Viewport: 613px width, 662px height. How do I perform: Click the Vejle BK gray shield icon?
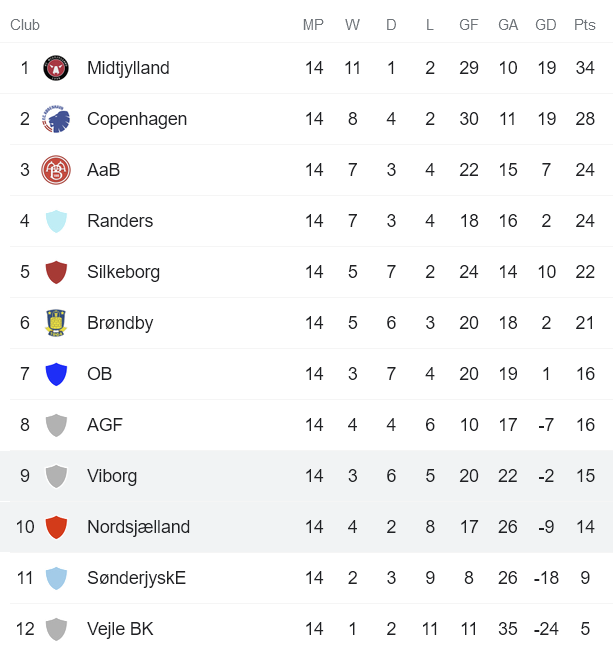56,629
